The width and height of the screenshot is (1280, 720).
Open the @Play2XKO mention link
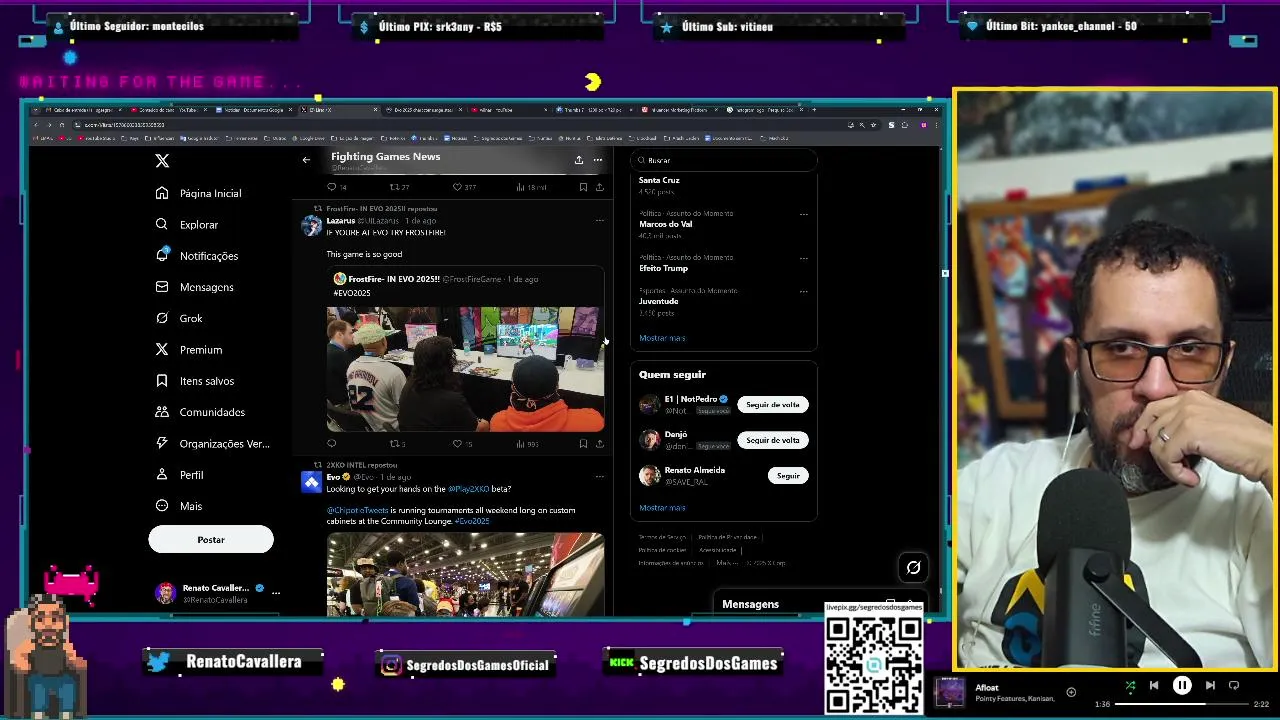(x=468, y=489)
